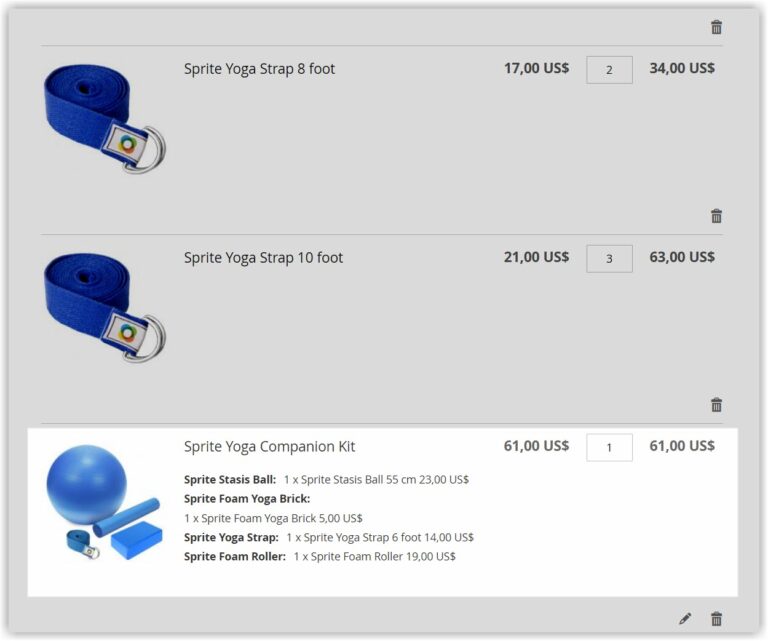The image size is (768, 641).
Task: Focus quantity box for Sprite Yoga Strap 10 foot
Action: 609,259
